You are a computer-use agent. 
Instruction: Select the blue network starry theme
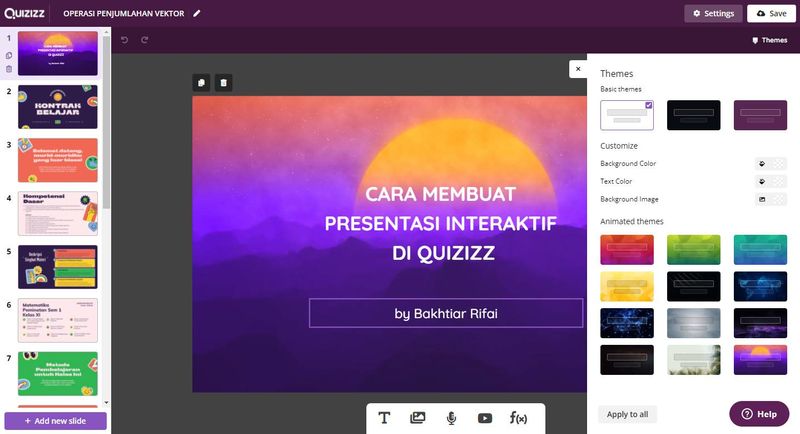pos(627,323)
